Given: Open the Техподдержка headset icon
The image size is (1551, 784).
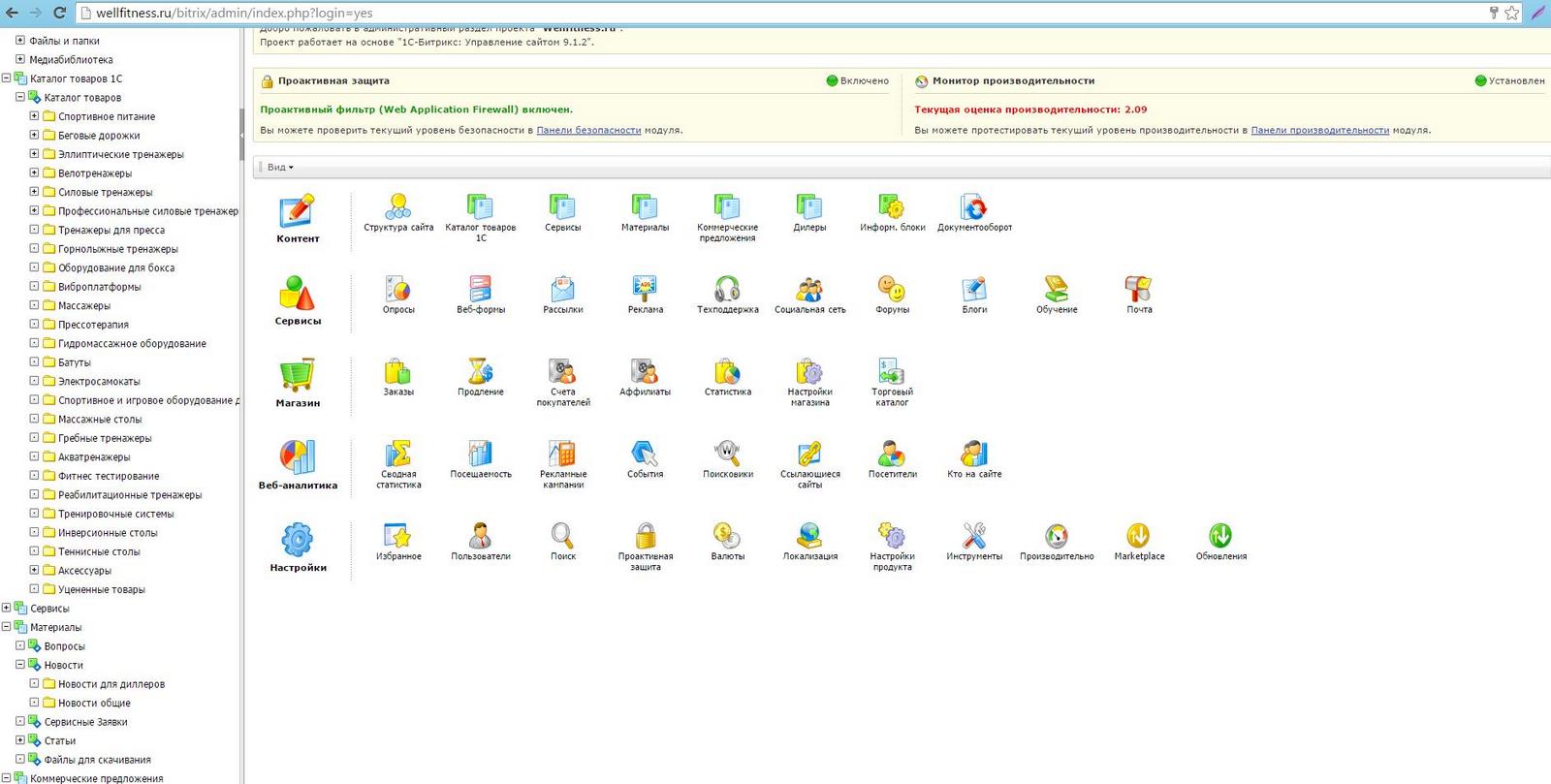Looking at the screenshot, I should pyautogui.click(x=727, y=289).
